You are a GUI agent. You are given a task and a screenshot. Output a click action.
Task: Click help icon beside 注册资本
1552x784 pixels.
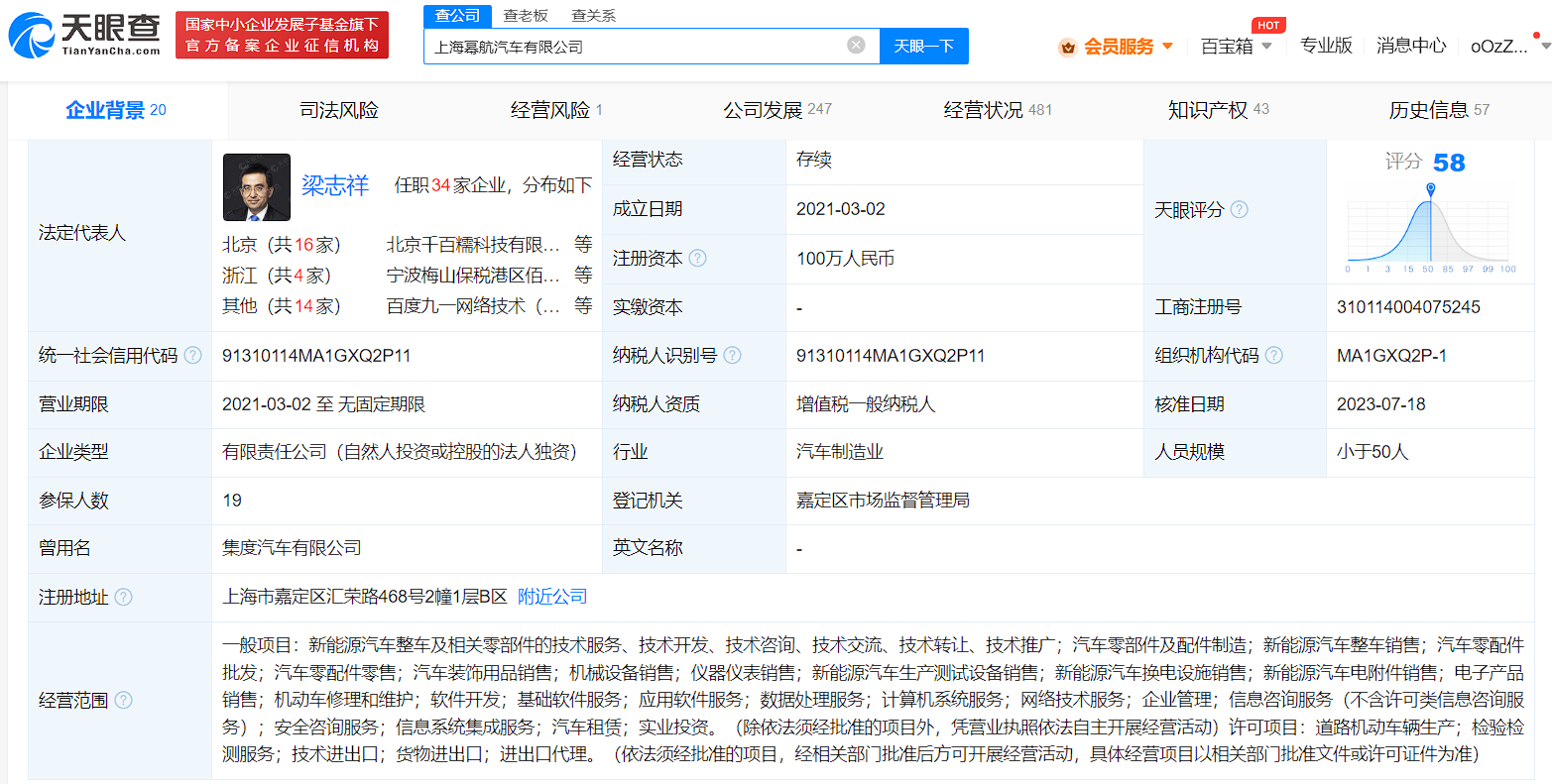pos(698,259)
